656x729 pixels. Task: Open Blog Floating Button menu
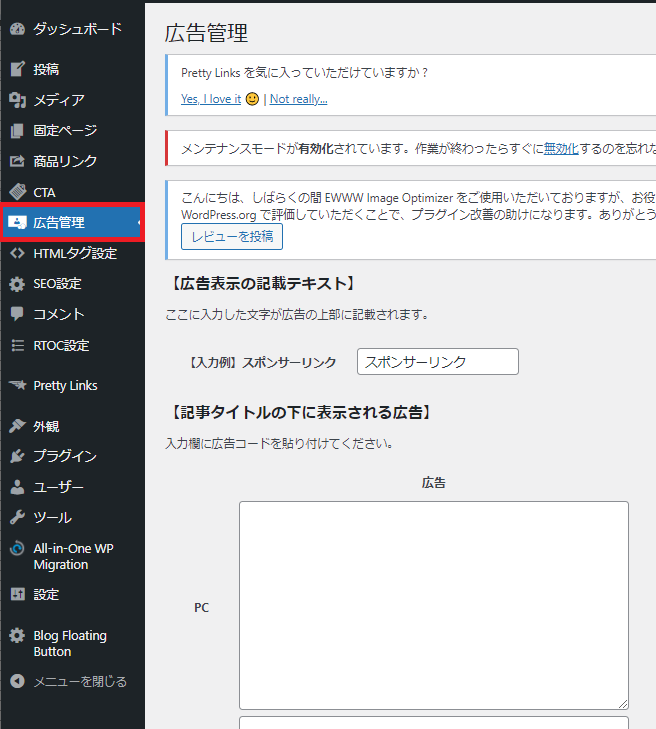coord(73,643)
